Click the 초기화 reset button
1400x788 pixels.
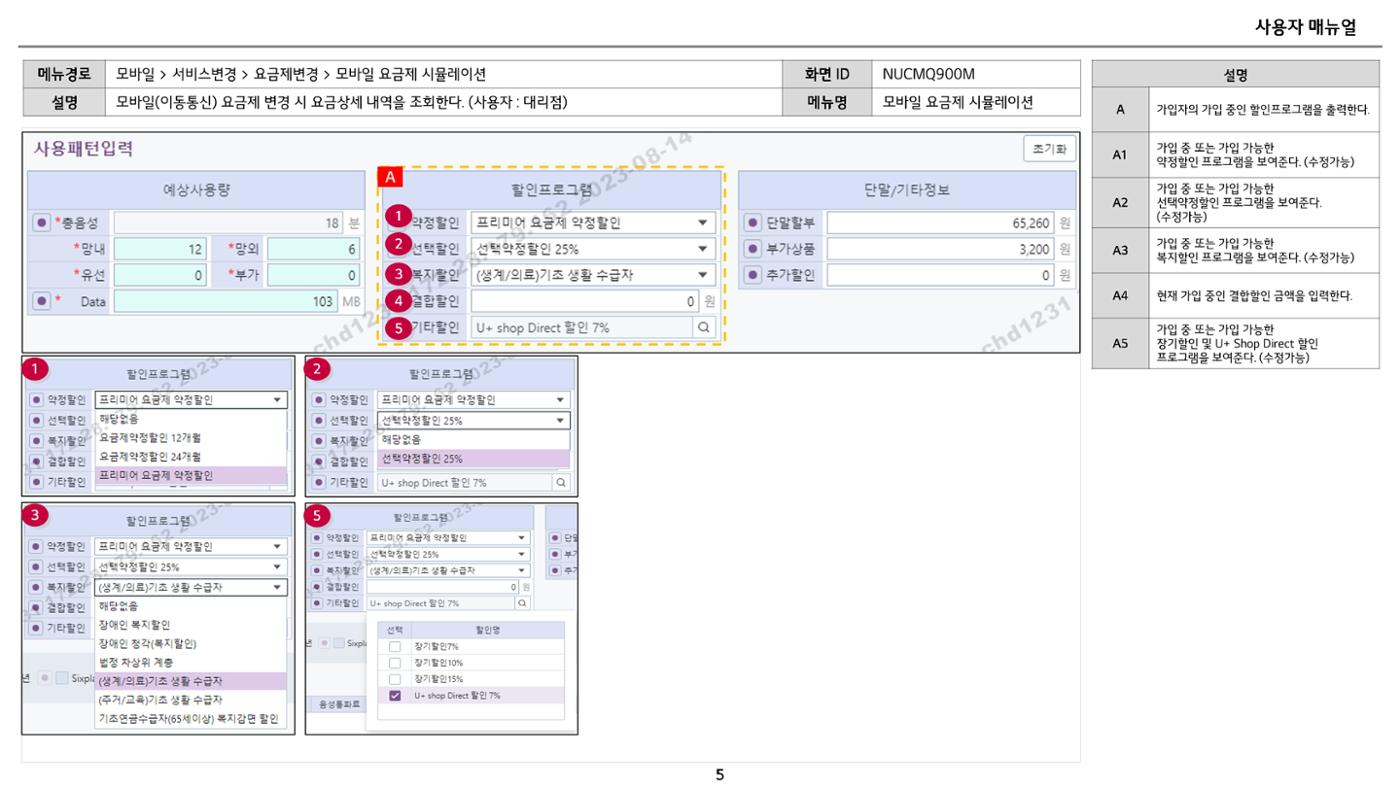coord(1048,150)
